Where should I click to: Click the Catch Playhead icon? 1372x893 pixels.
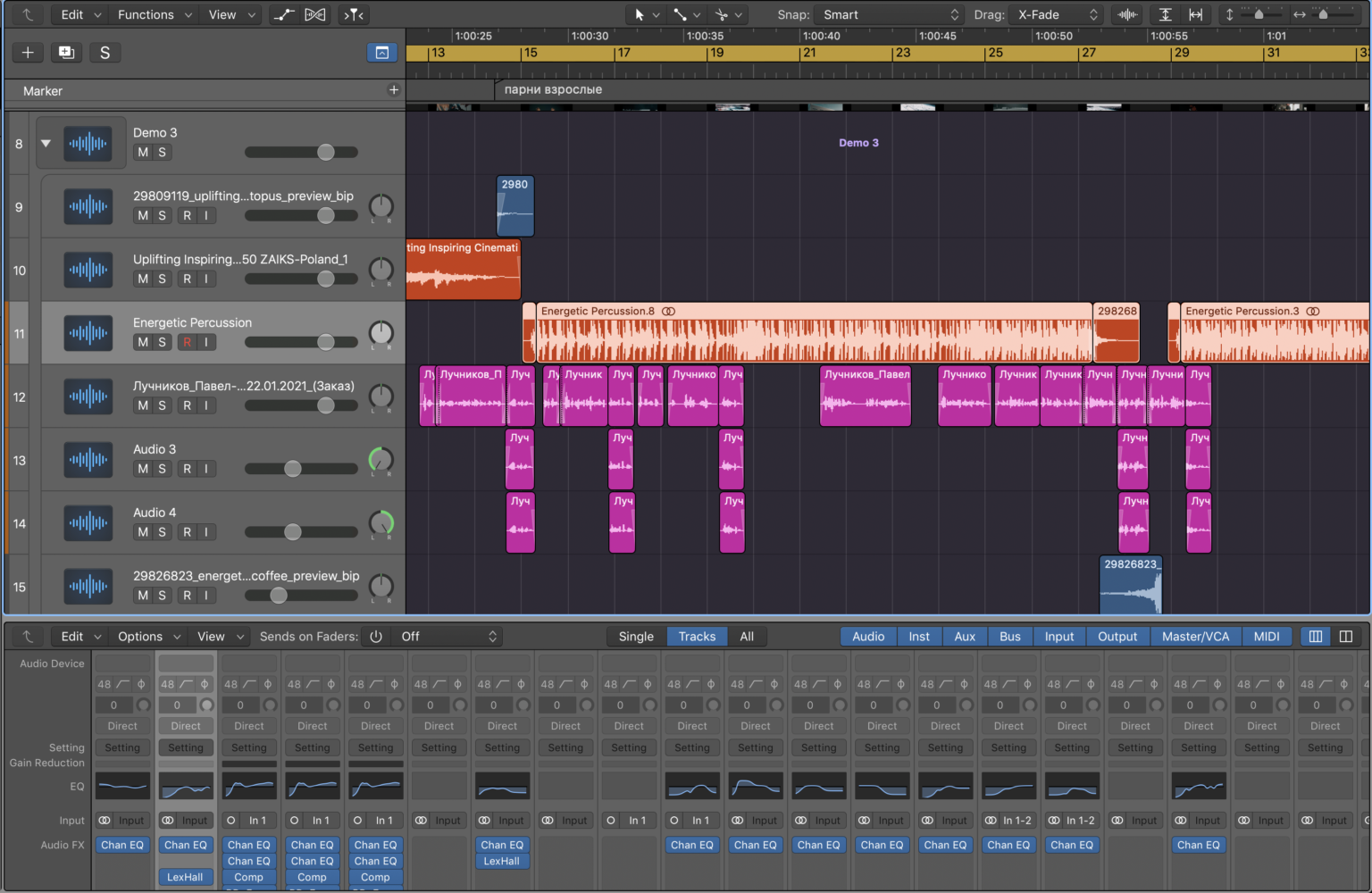pyautogui.click(x=354, y=14)
